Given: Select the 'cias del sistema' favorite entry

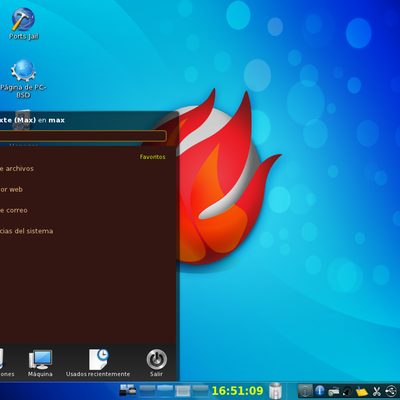Looking at the screenshot, I should point(26,231).
